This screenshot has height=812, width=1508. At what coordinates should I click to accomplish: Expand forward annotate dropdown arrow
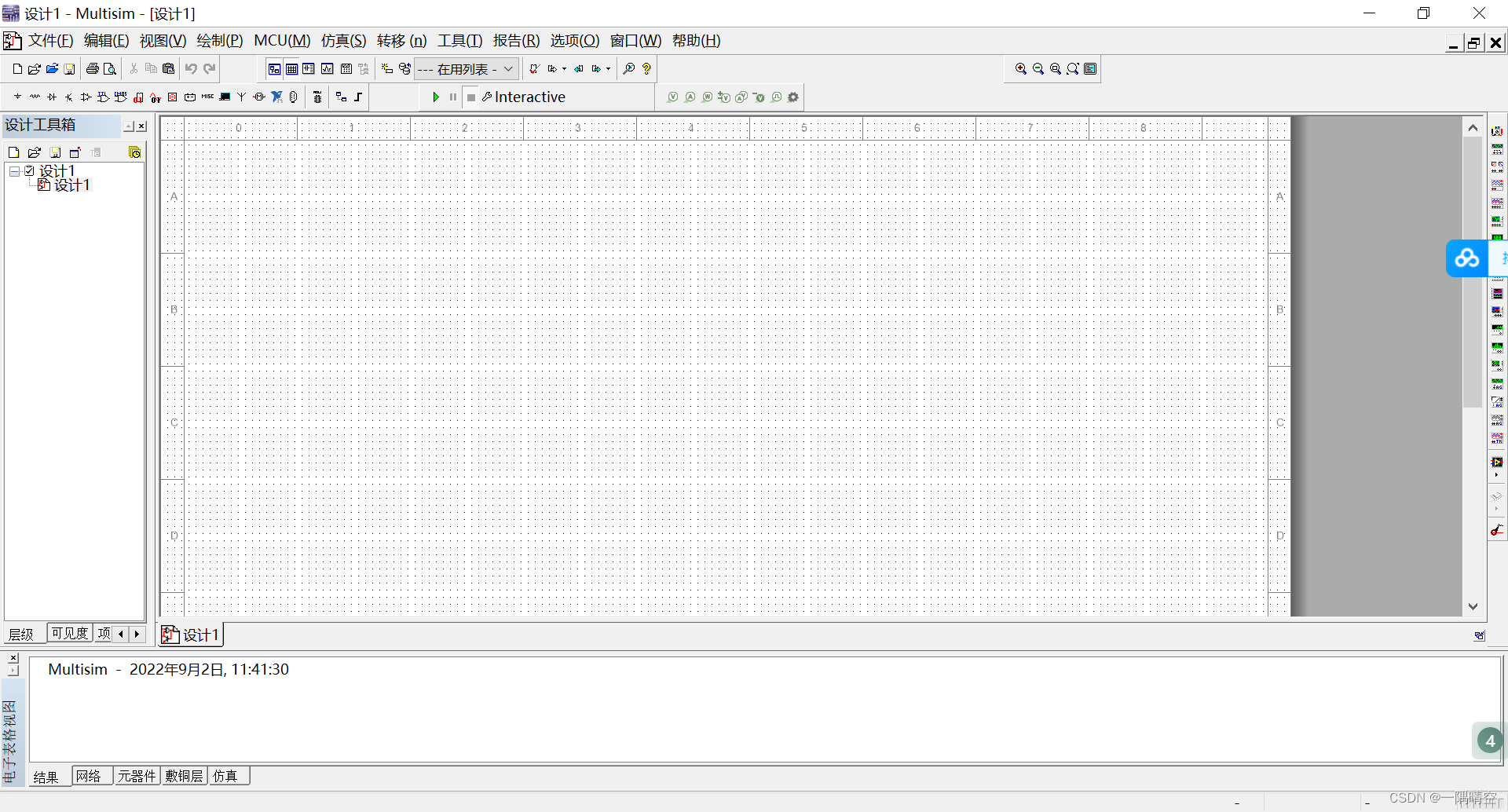(x=609, y=69)
